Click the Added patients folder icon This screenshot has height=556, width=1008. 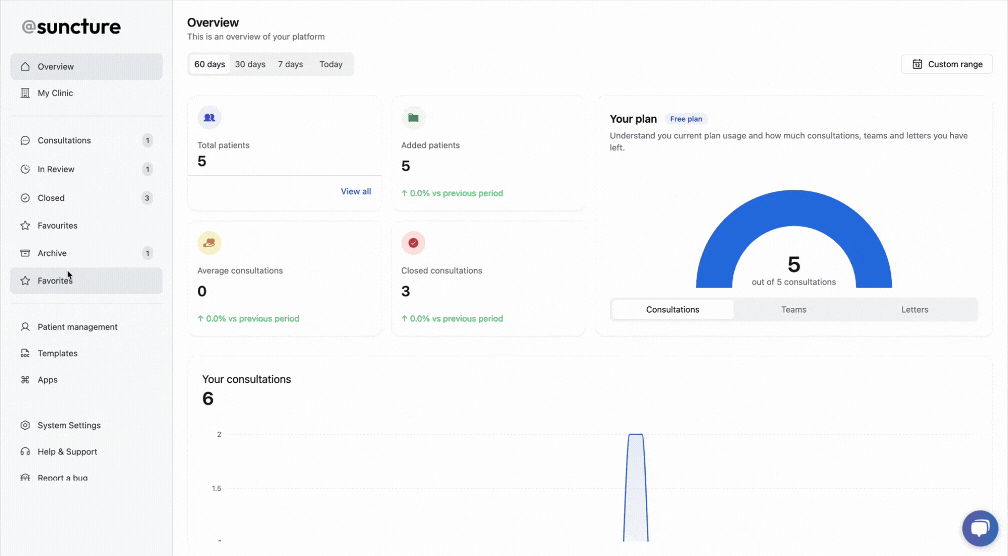413,117
